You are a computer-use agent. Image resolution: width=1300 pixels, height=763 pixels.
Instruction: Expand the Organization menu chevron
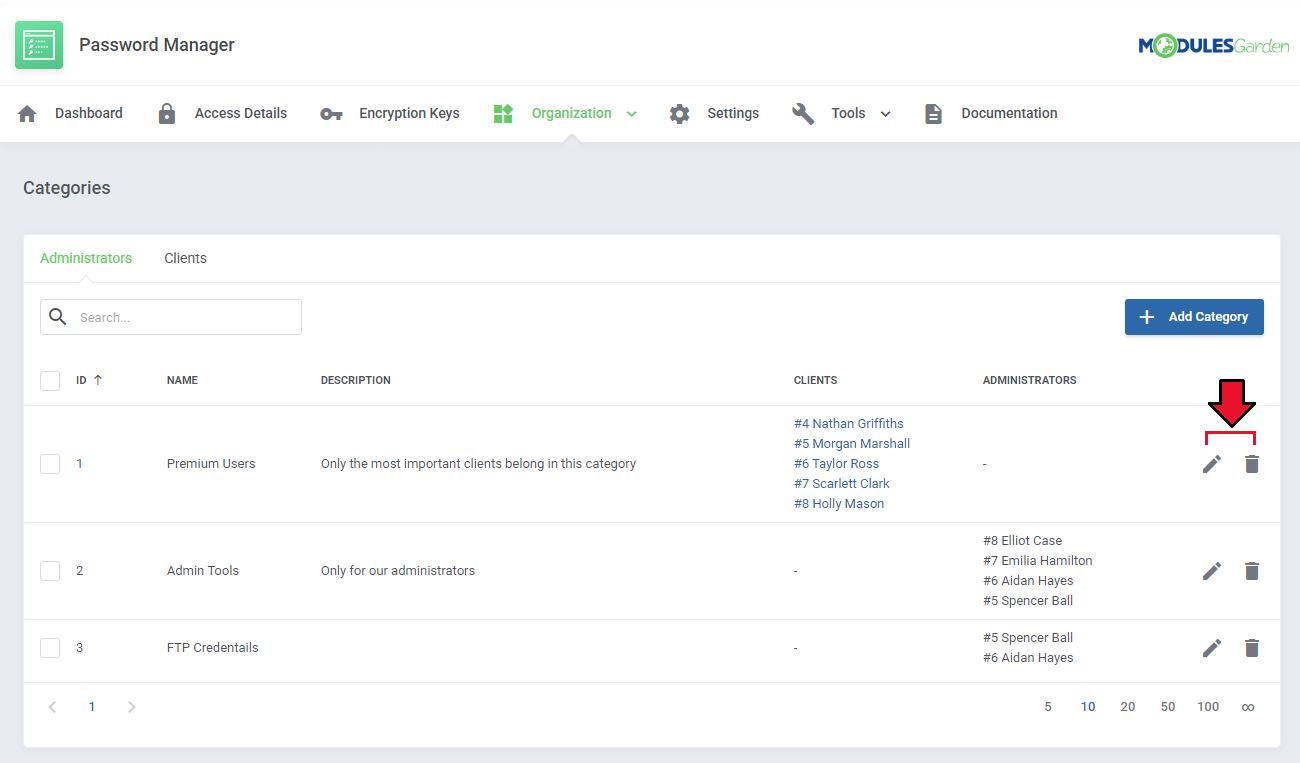[631, 114]
